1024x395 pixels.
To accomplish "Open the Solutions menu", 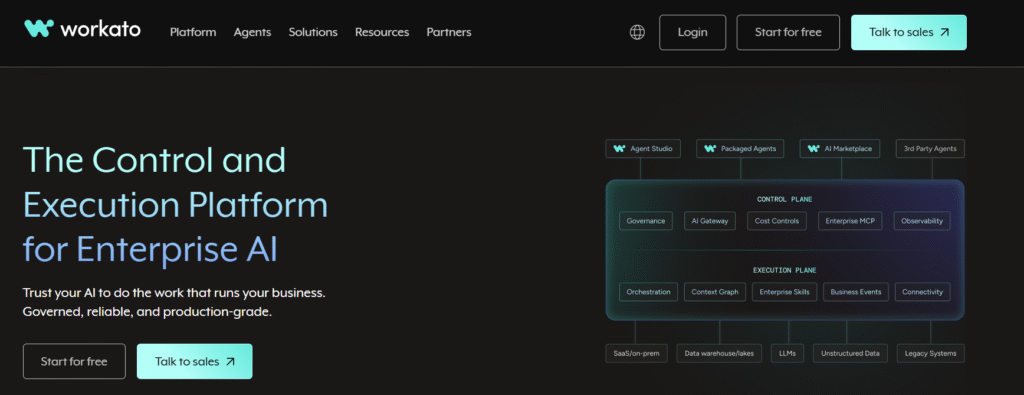I will pos(313,32).
